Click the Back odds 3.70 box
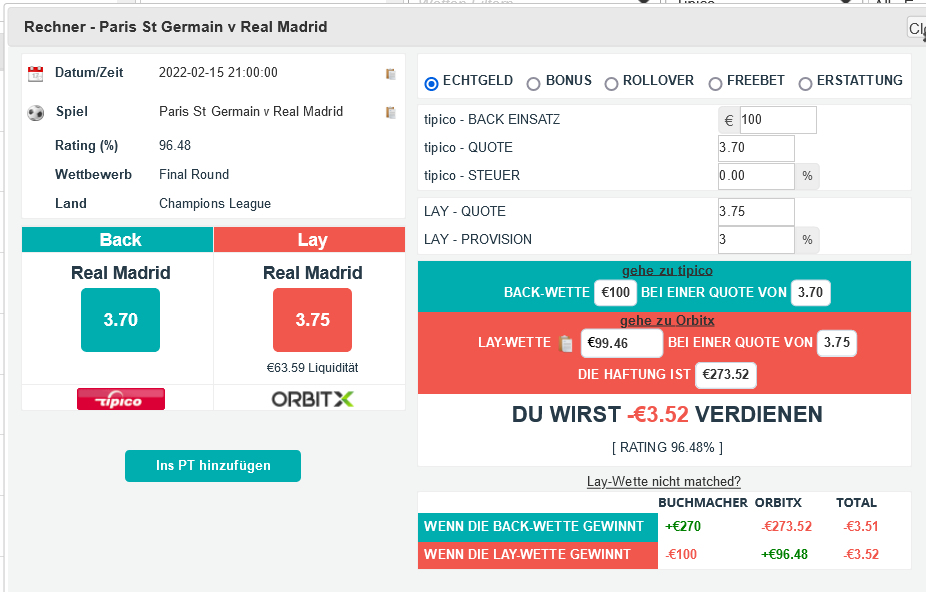This screenshot has width=926, height=592. pos(120,320)
